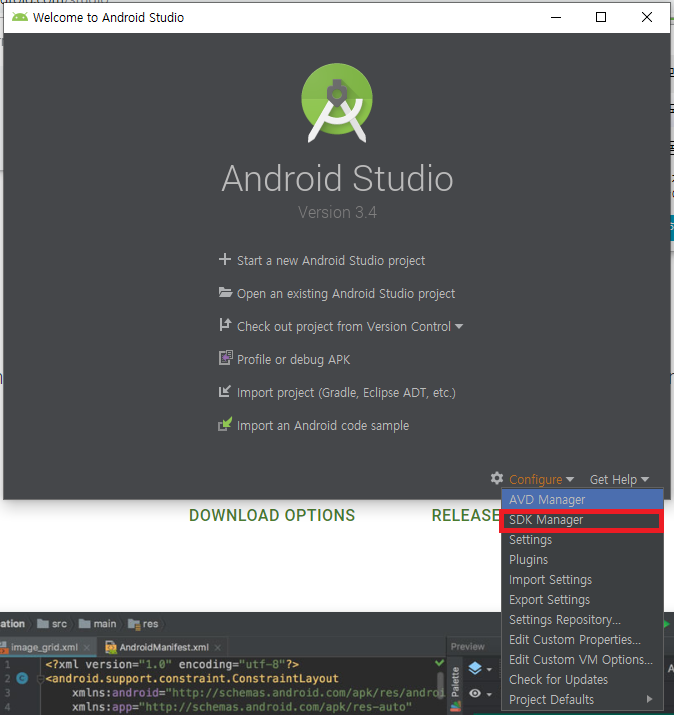Click the AndroidManifest.xml file icon
Screen dimensions: 674x715
click(x=111, y=647)
